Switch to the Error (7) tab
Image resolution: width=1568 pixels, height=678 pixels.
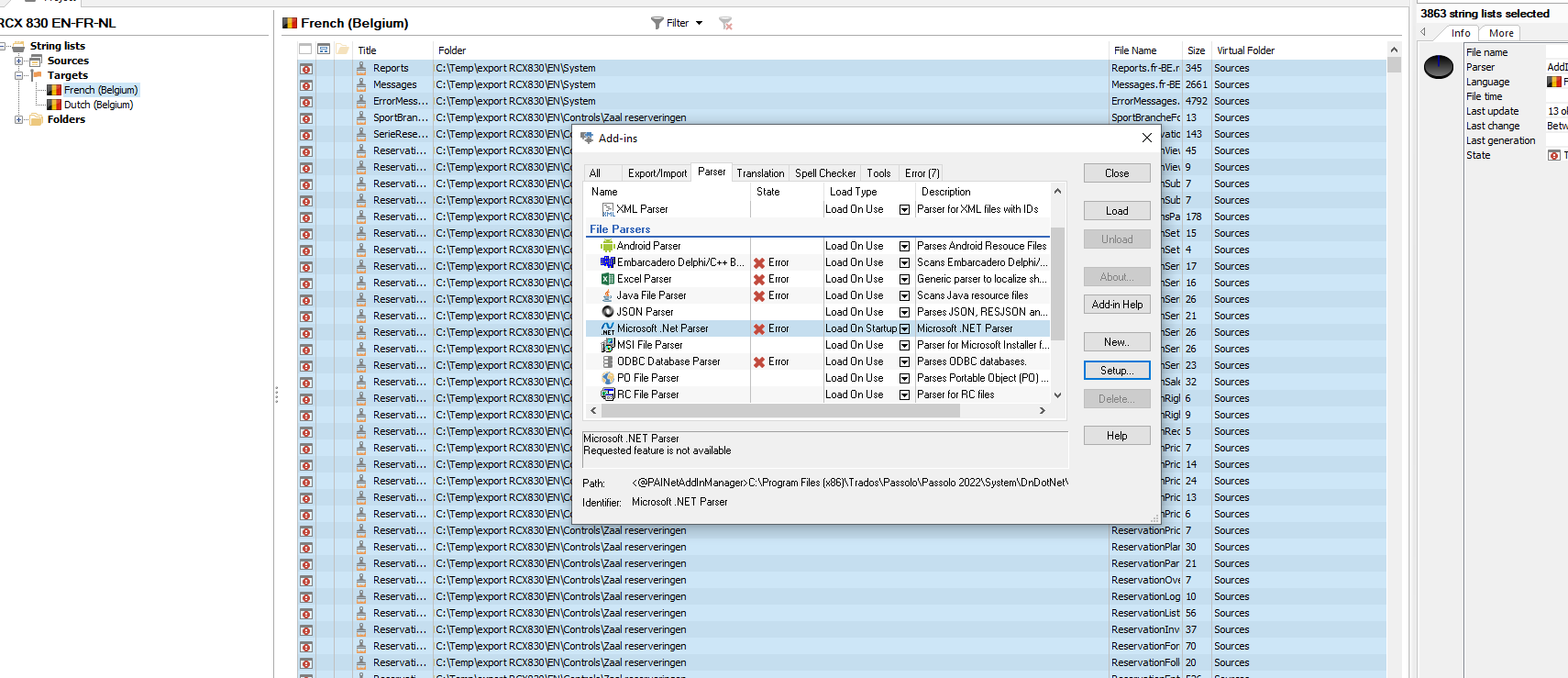click(x=922, y=173)
